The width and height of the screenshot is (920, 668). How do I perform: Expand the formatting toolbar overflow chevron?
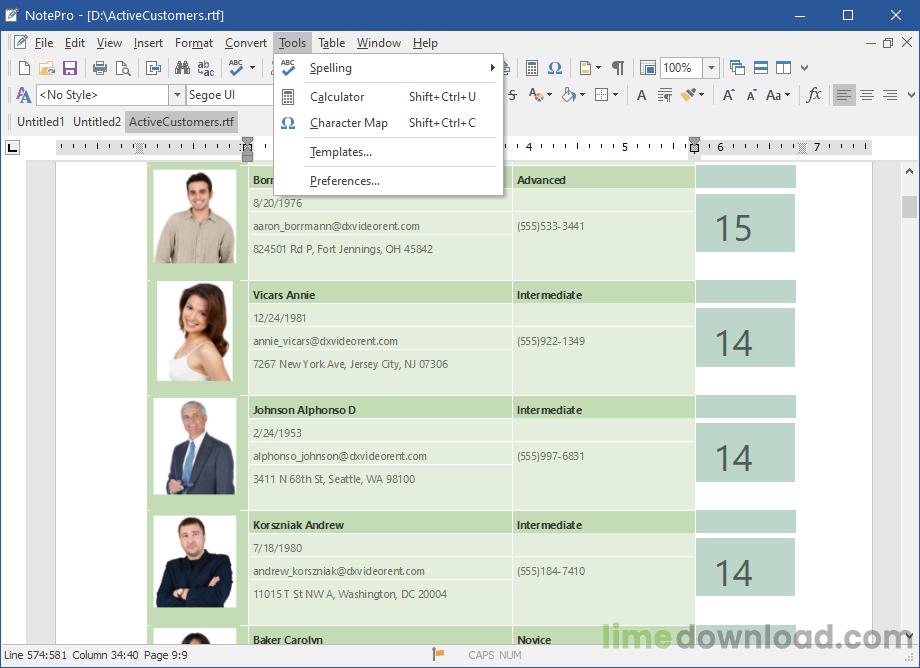tap(911, 95)
